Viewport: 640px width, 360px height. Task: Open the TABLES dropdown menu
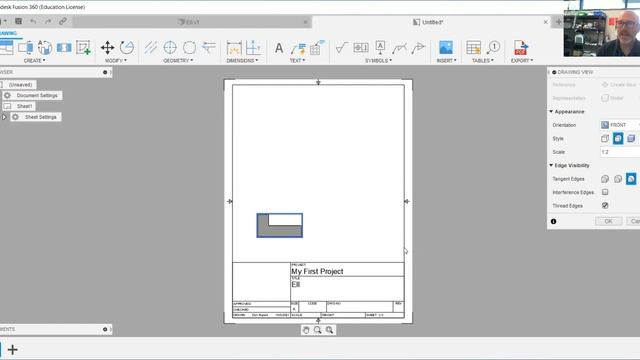483,60
